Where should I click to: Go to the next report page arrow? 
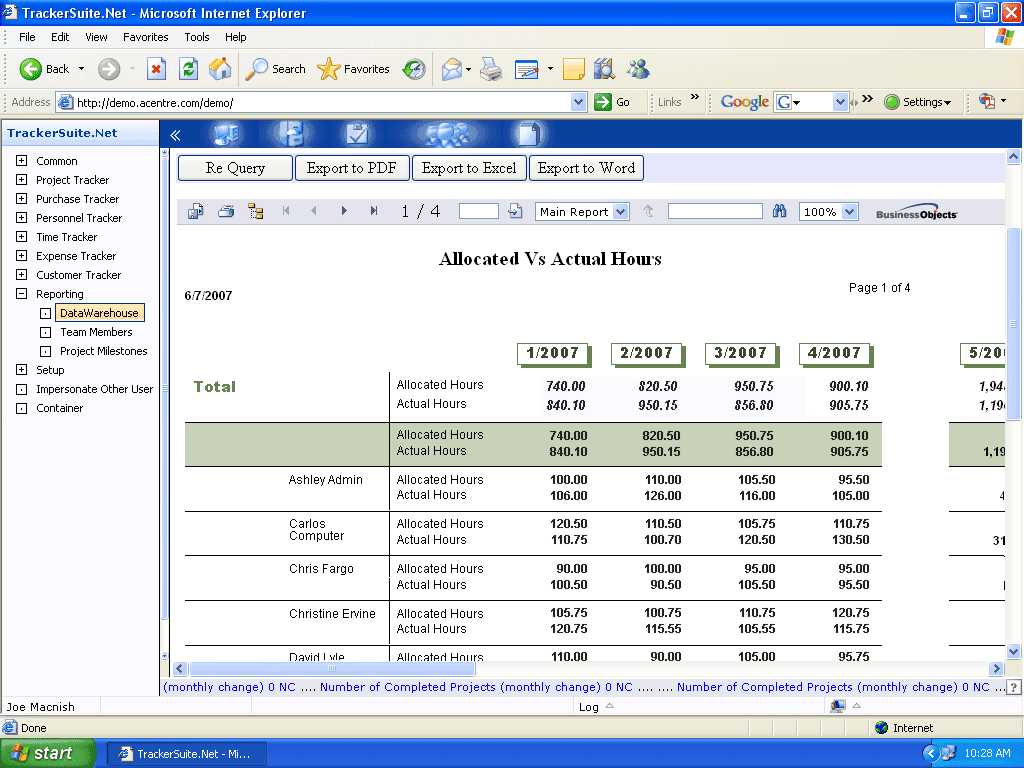[344, 211]
